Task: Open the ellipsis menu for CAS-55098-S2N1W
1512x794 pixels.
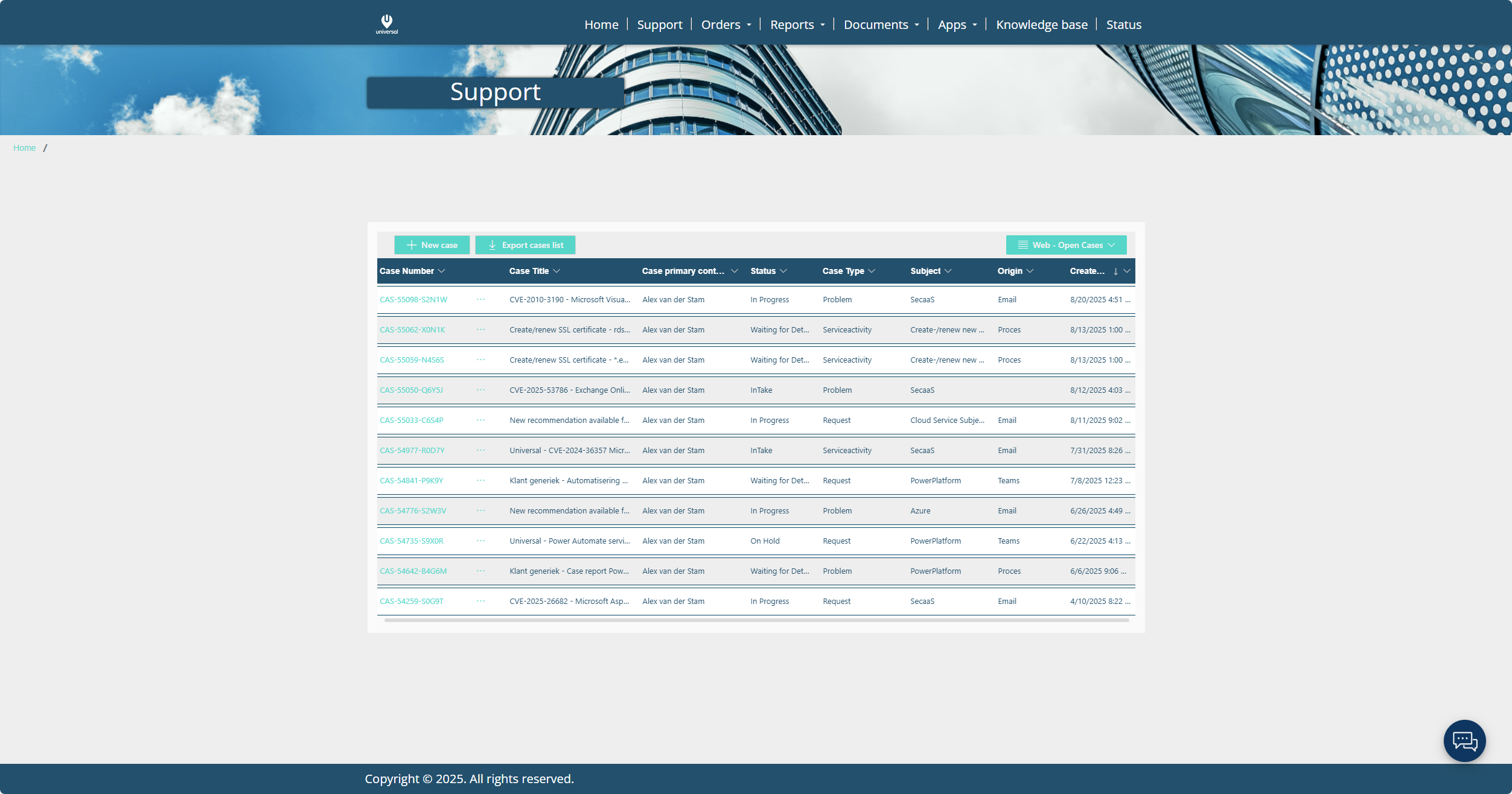Action: tap(480, 299)
